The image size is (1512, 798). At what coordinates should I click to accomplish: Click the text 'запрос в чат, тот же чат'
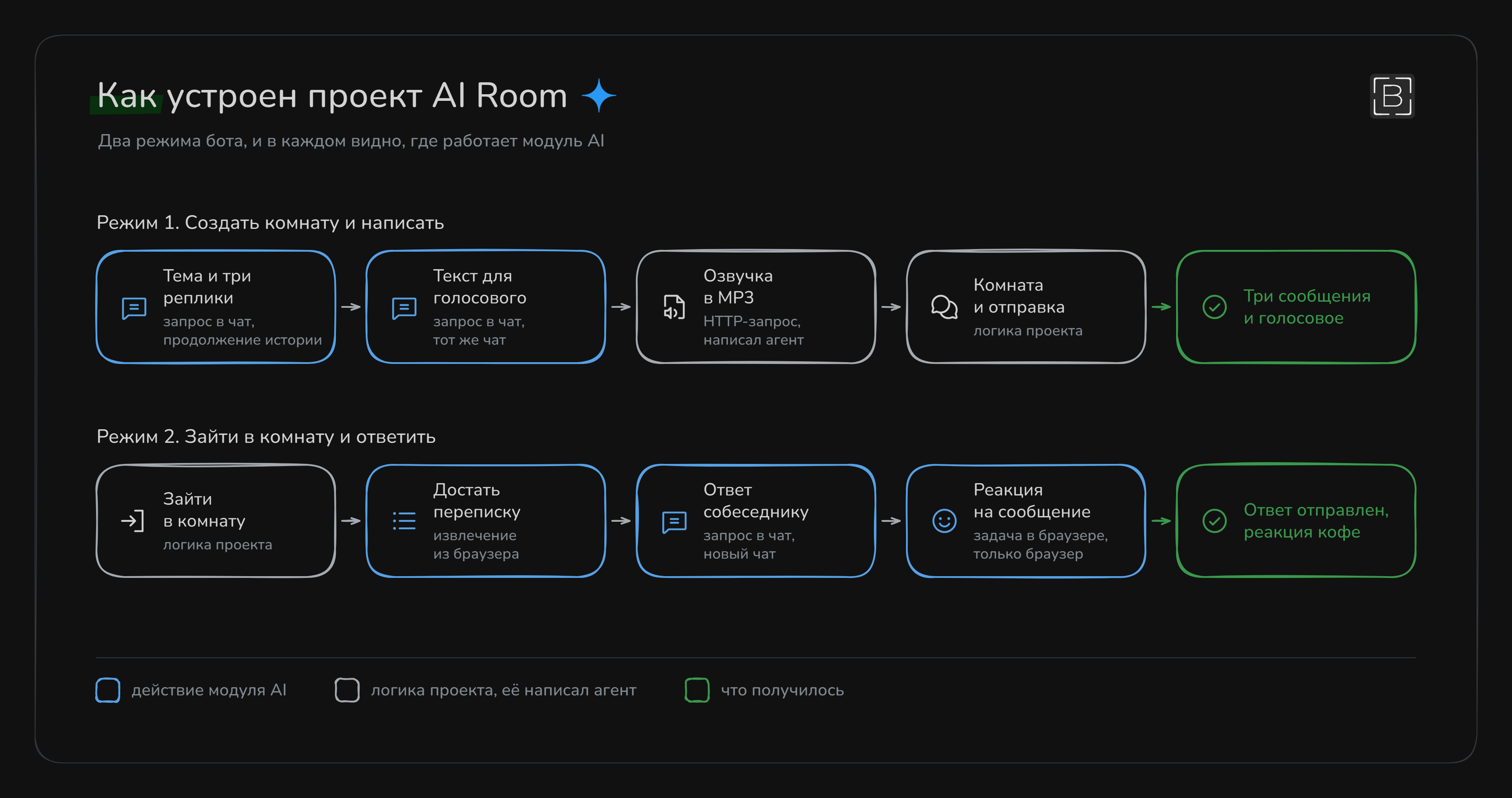479,331
